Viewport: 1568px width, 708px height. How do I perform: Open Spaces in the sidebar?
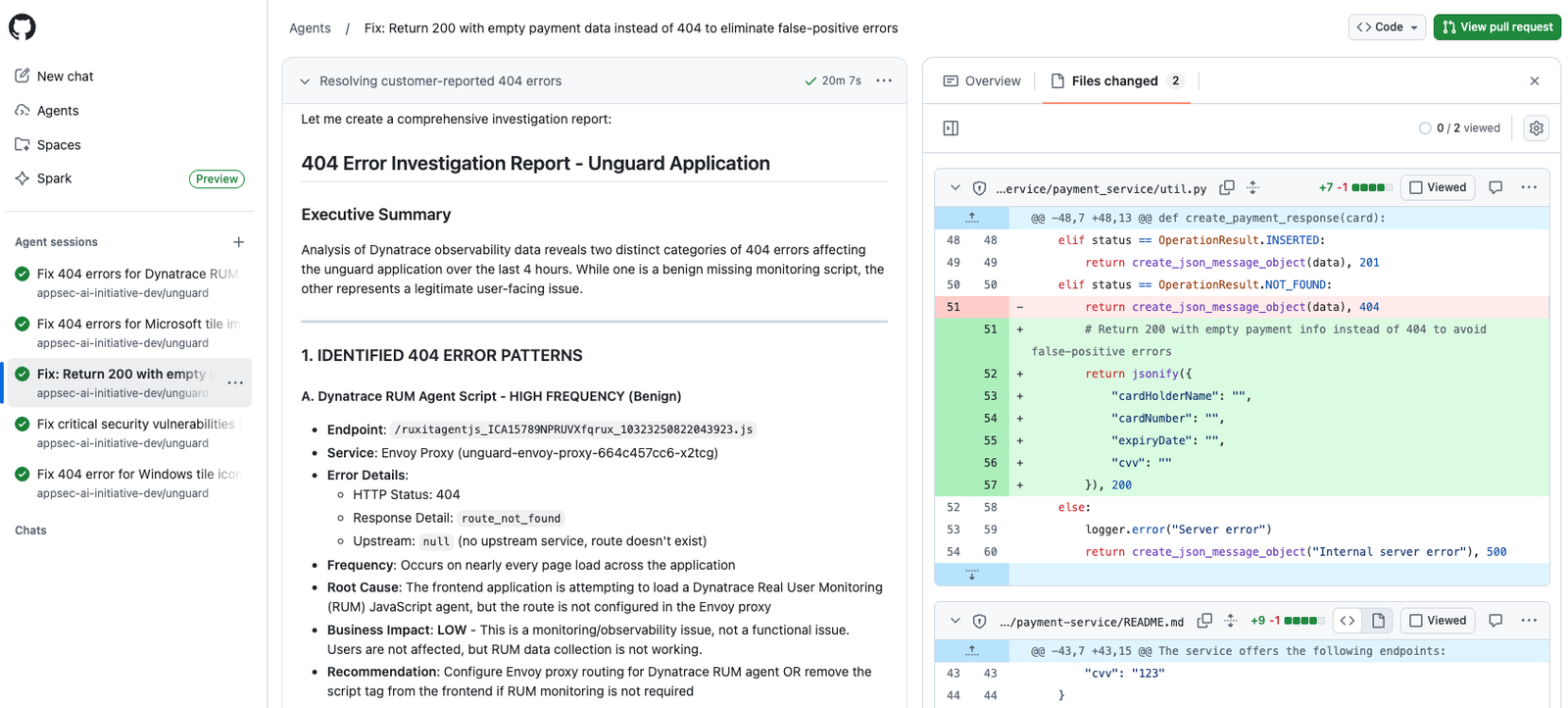(59, 145)
